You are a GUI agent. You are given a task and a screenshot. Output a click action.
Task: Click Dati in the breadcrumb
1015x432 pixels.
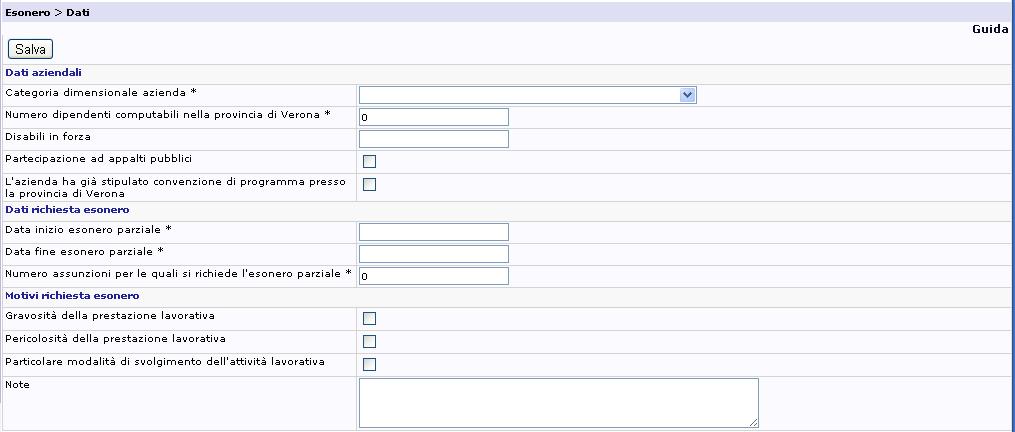pyautogui.click(x=79, y=12)
